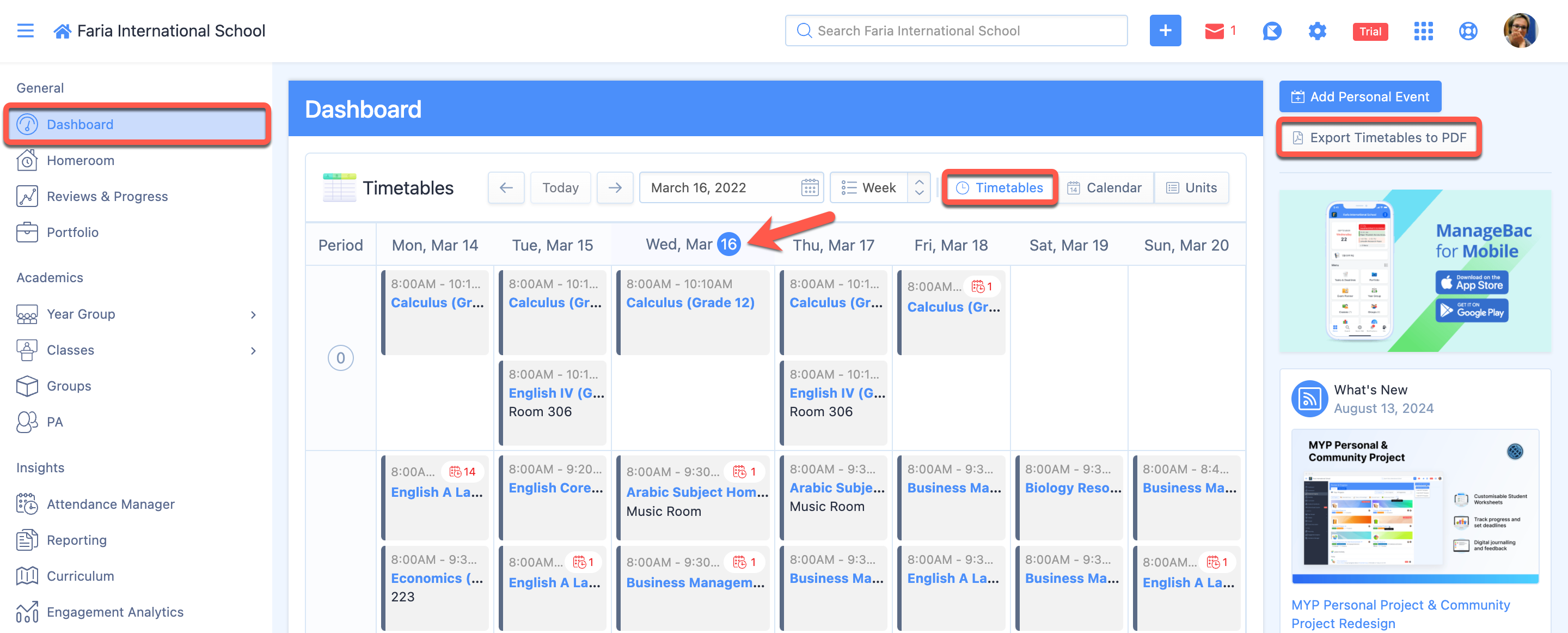Switch to the Units tab
The image size is (1568, 633).
coord(1191,187)
